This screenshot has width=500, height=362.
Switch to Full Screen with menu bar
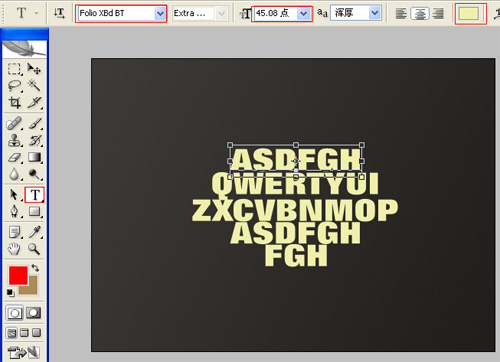(x=24, y=333)
